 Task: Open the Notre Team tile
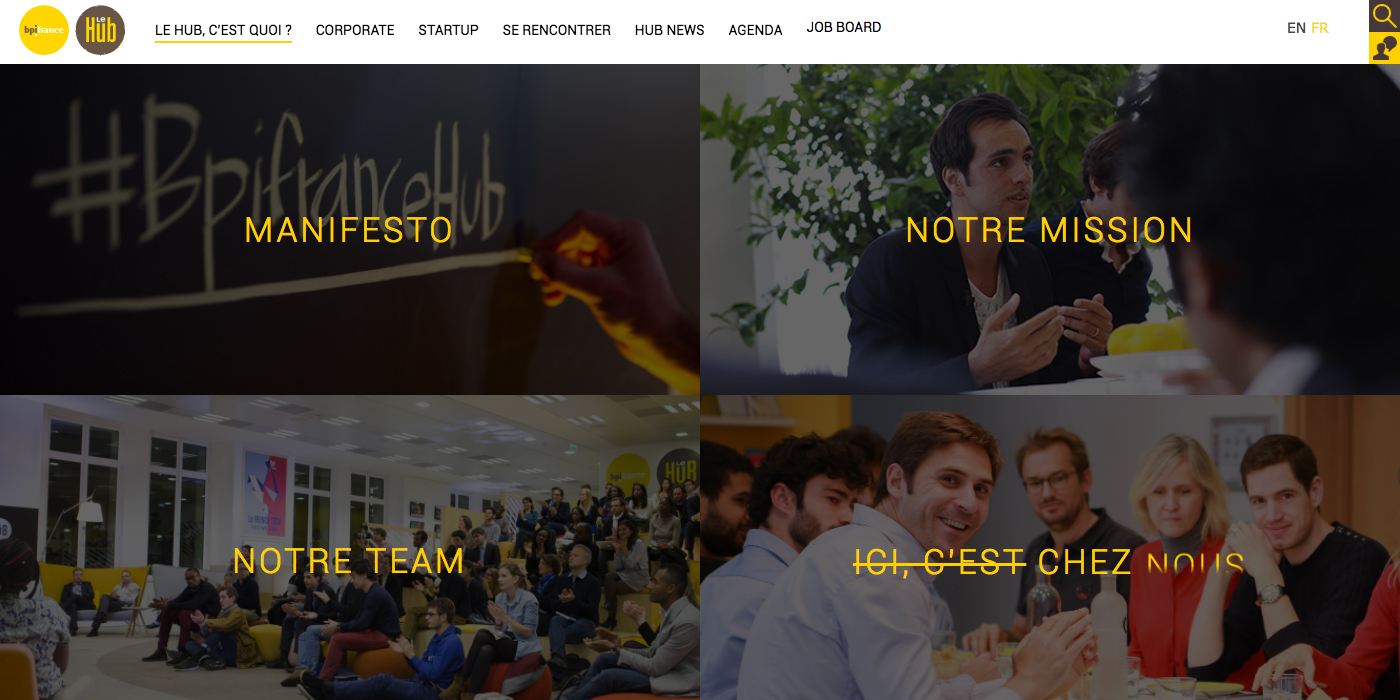349,561
